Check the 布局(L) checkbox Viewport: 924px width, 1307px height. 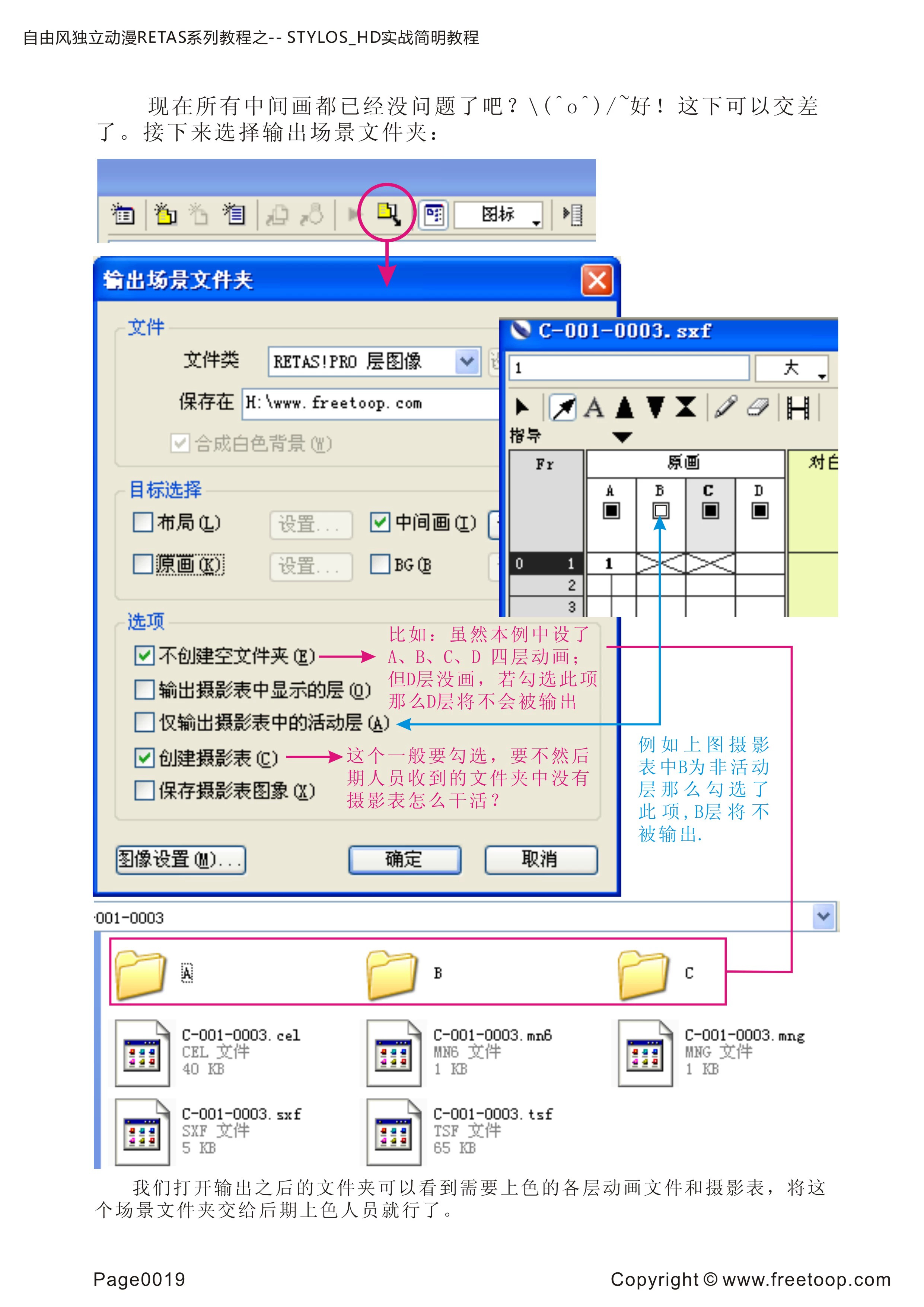coord(142,522)
